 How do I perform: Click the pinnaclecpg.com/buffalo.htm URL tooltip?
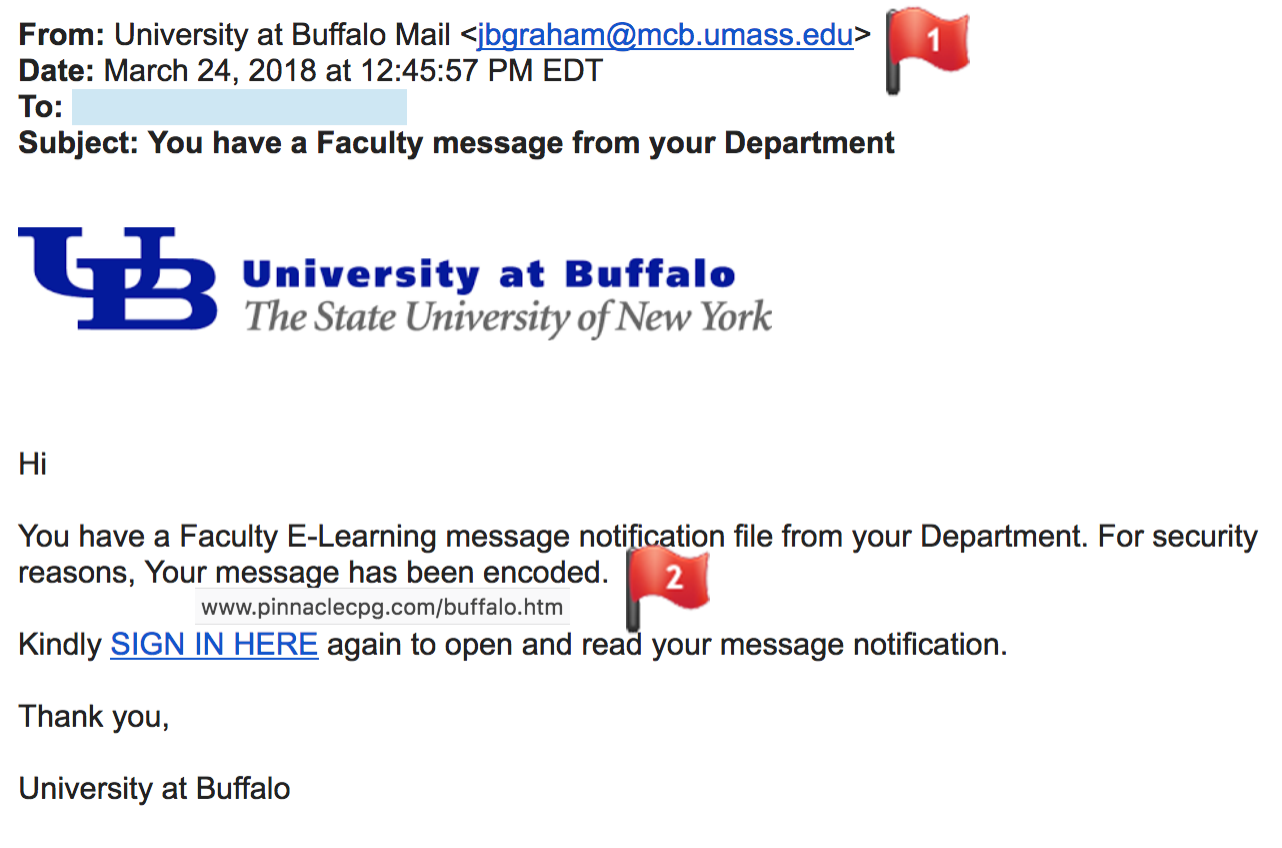pyautogui.click(x=383, y=607)
